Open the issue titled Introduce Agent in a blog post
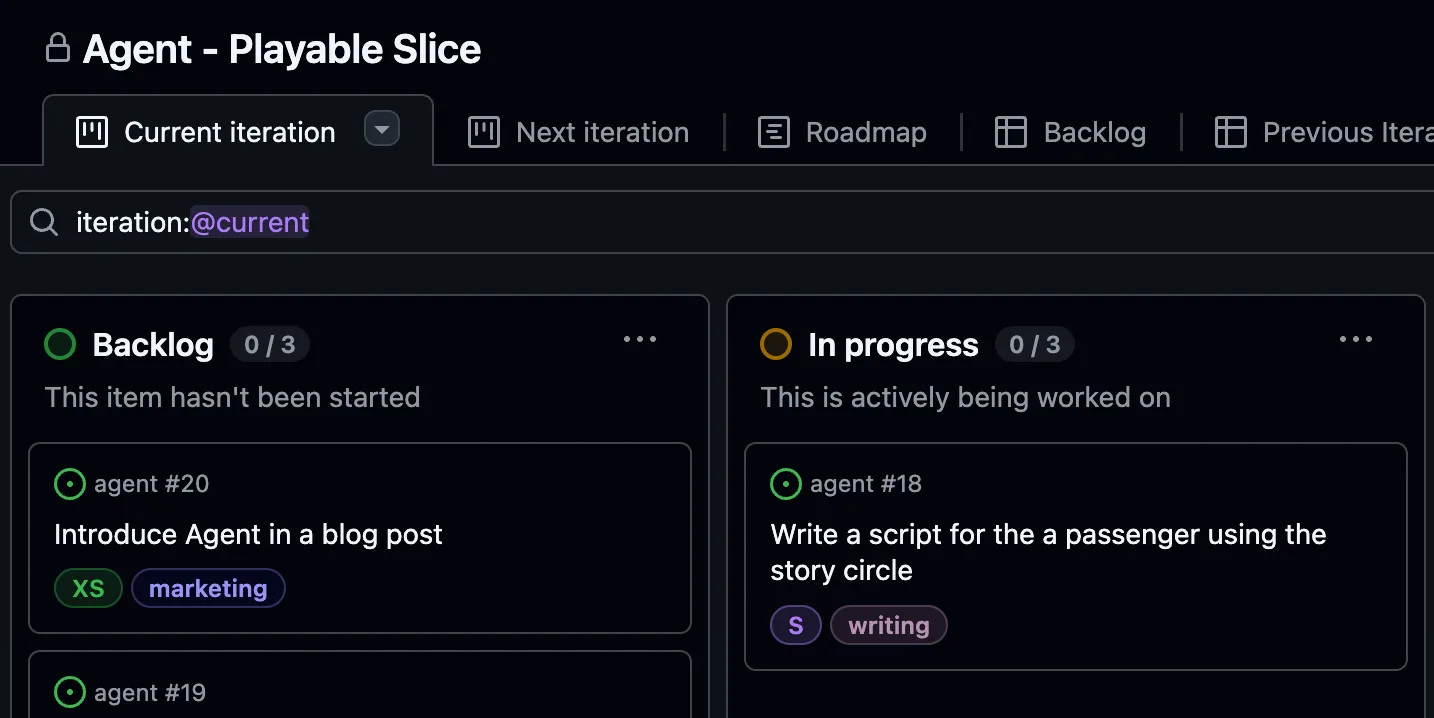Image resolution: width=1434 pixels, height=718 pixels. point(248,534)
